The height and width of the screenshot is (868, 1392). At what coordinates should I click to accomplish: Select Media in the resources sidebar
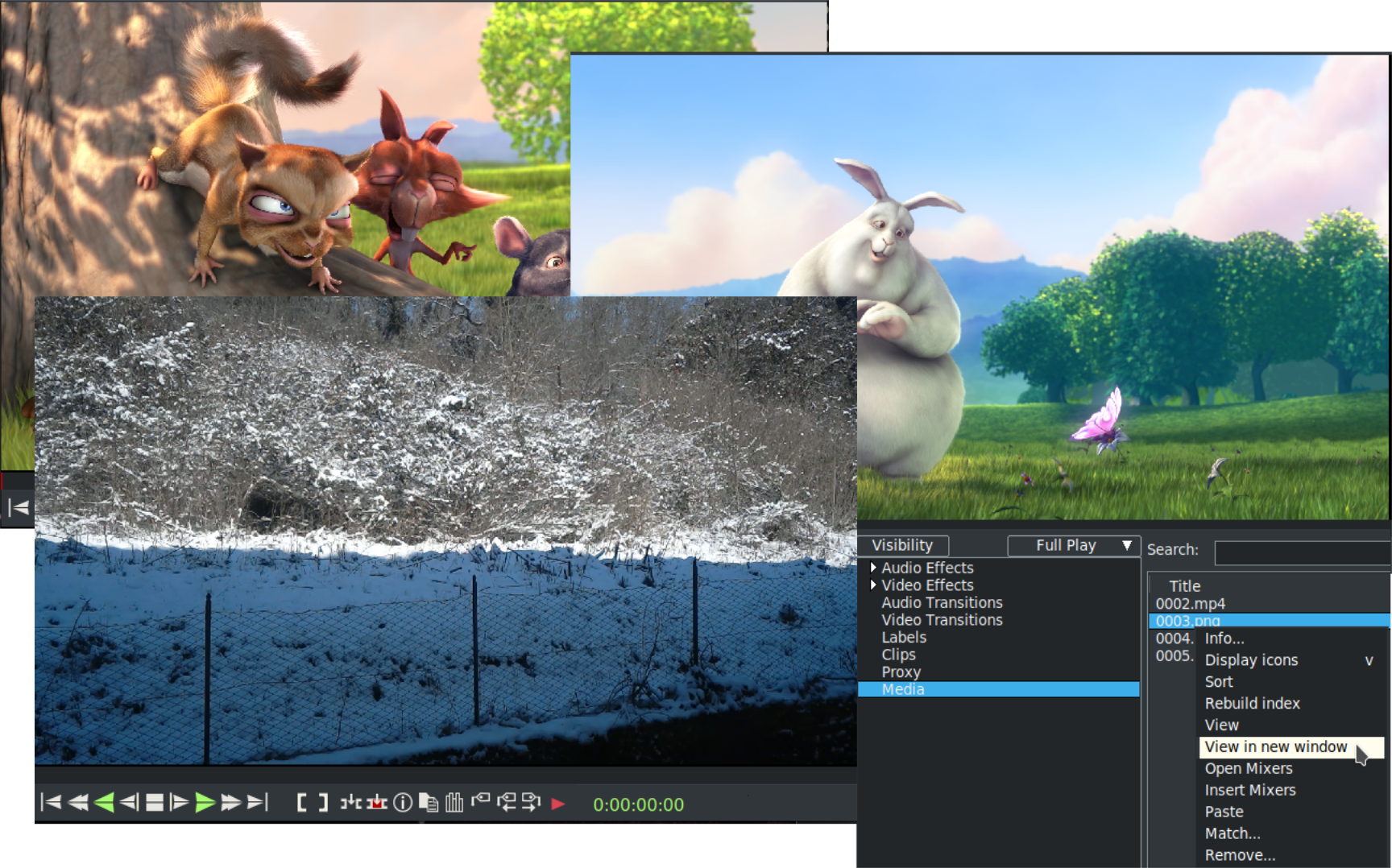tap(904, 689)
